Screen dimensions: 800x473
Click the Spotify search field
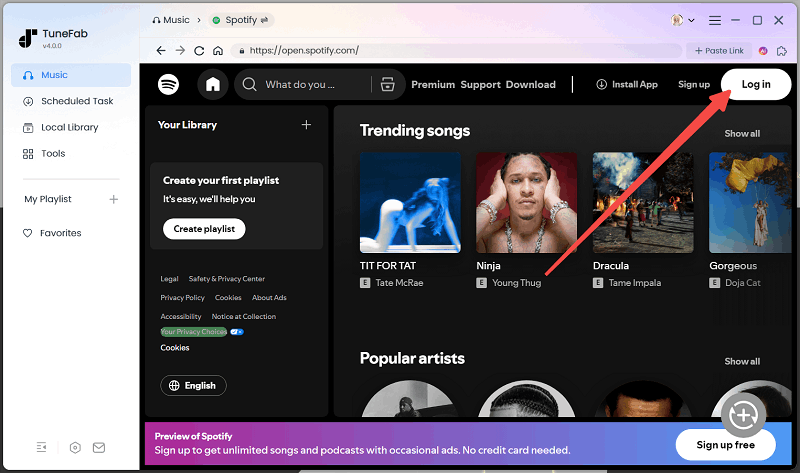click(304, 85)
